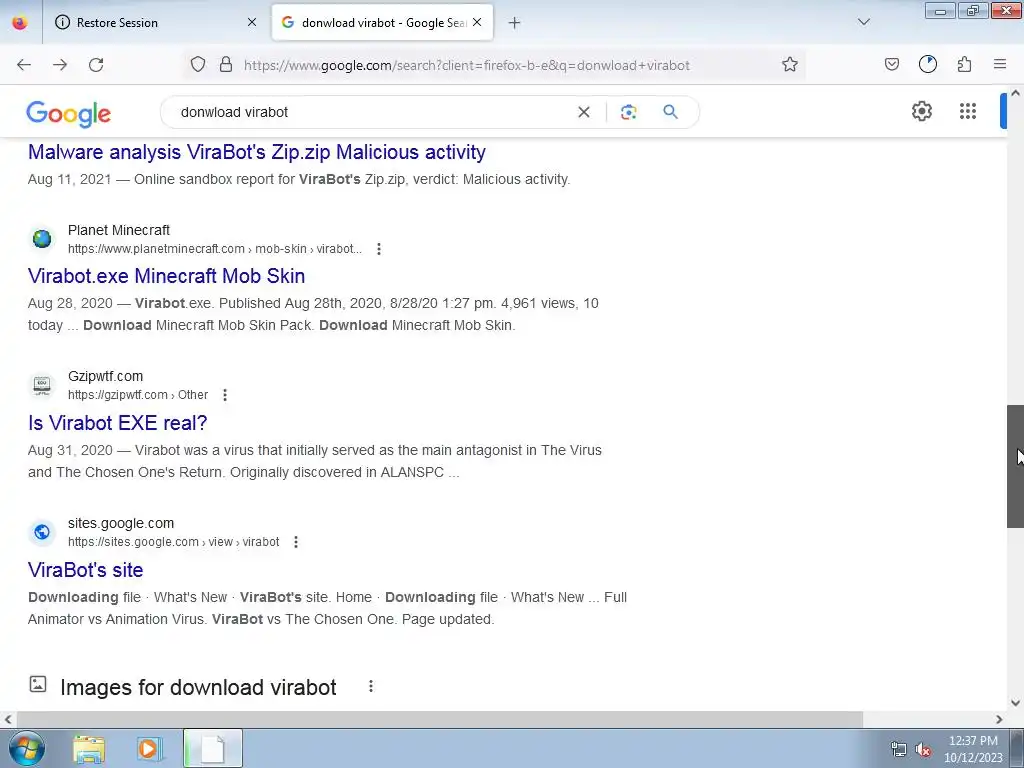The width and height of the screenshot is (1024, 768).
Task: Click the vertical scrollbar thumb
Action: click(1015, 466)
